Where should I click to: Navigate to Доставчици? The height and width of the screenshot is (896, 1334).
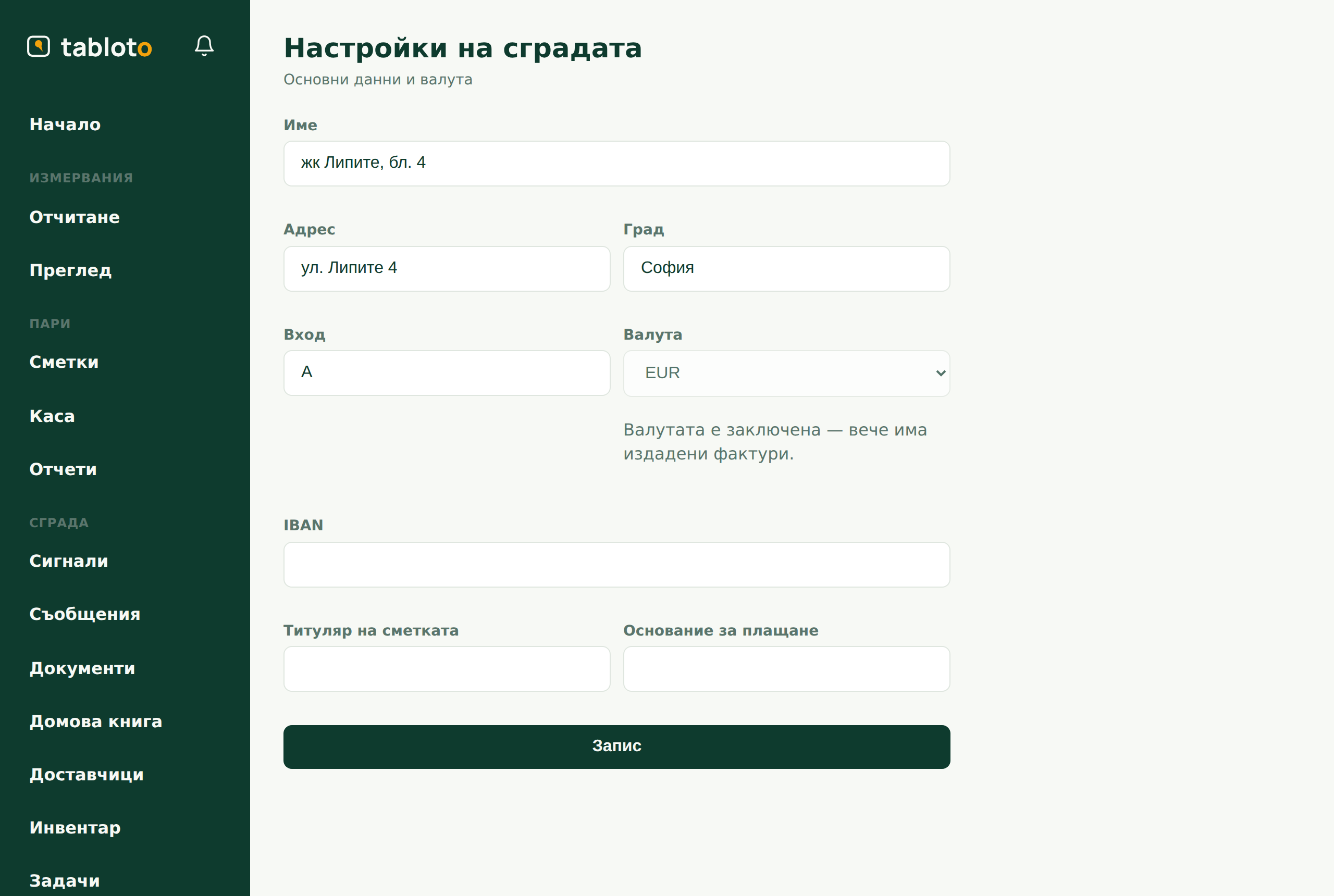[x=87, y=774]
